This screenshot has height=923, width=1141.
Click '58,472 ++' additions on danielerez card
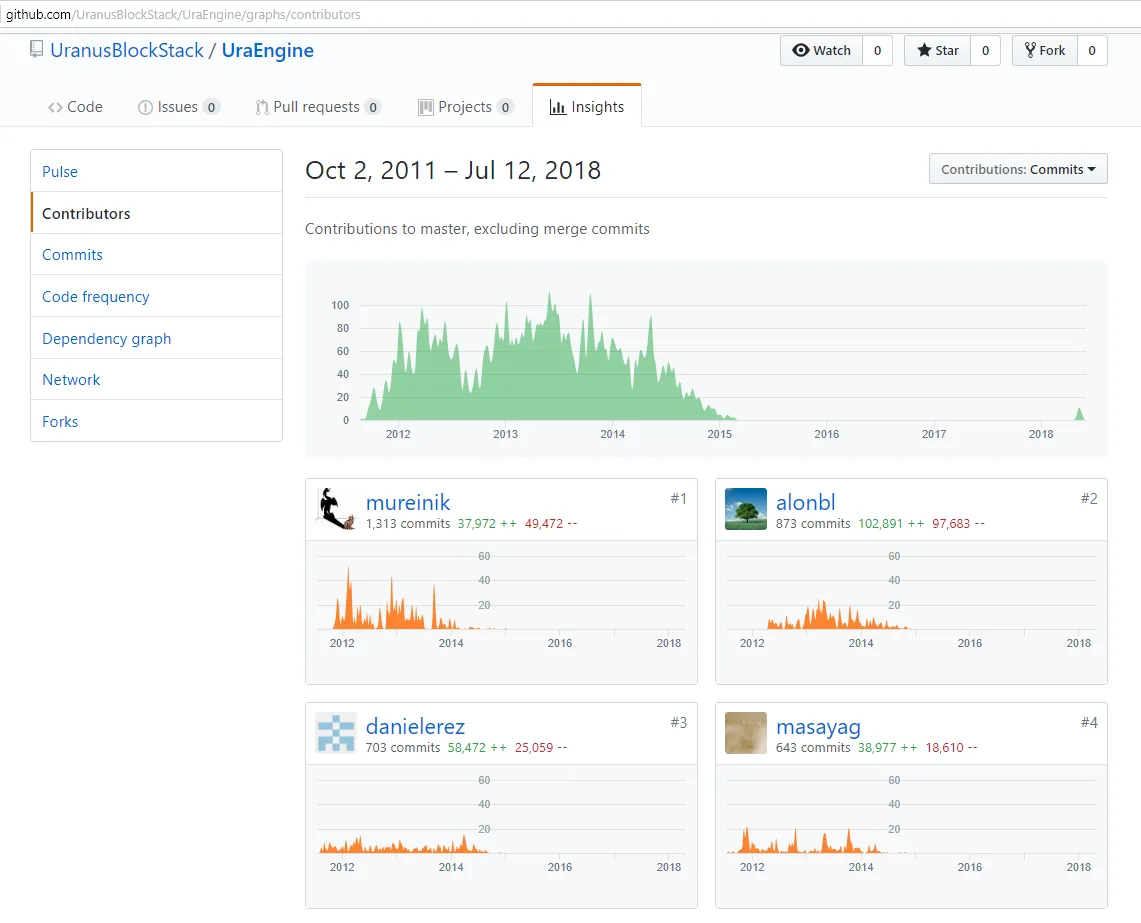point(477,748)
